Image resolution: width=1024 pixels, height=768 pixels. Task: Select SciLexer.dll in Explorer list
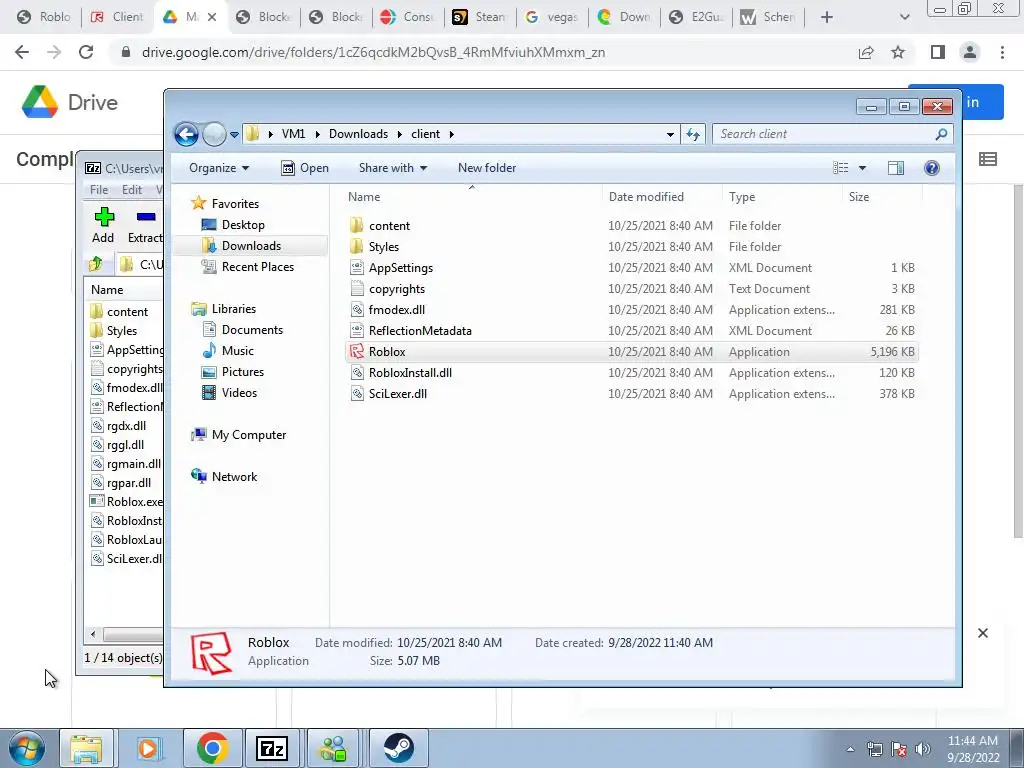[x=632, y=394]
